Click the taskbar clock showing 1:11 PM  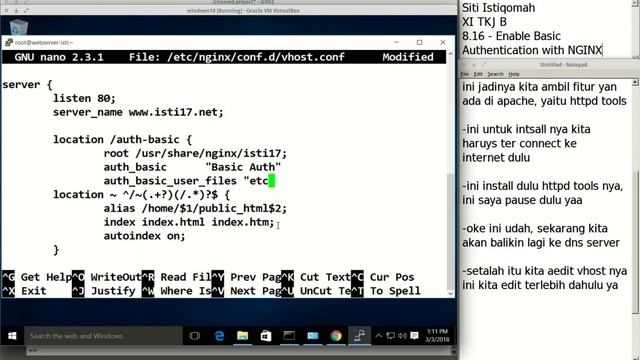437,336
